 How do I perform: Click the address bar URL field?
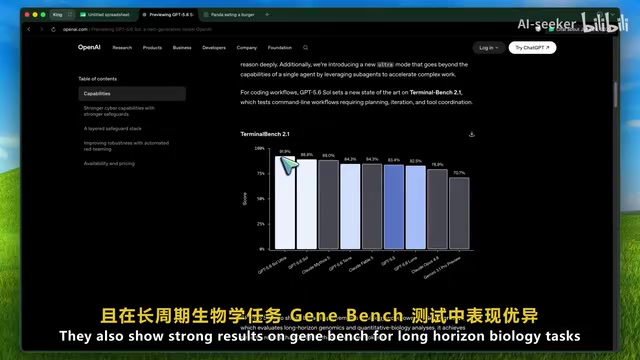tap(137, 29)
